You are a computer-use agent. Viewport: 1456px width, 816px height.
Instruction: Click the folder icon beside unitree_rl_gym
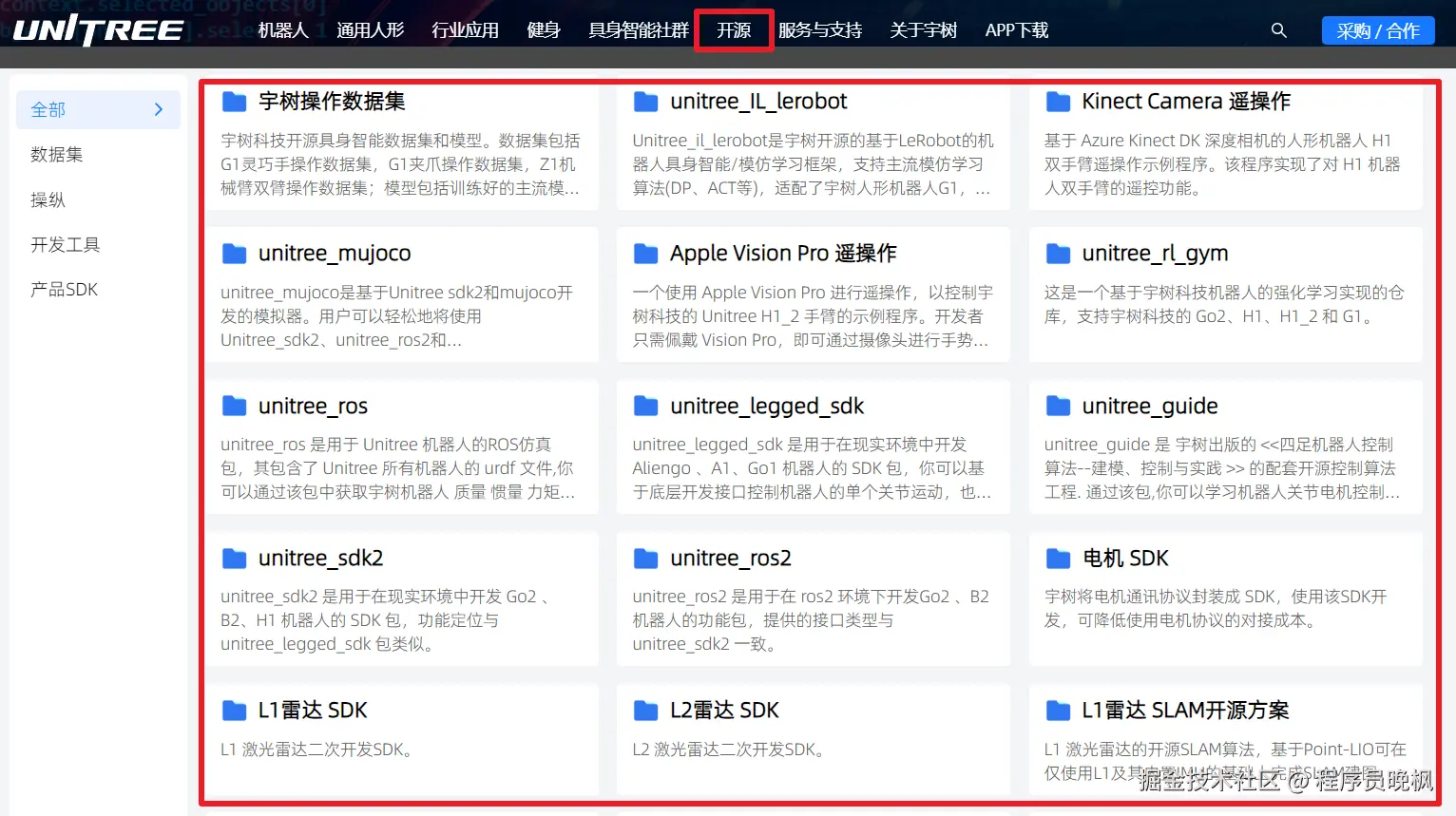[1058, 253]
